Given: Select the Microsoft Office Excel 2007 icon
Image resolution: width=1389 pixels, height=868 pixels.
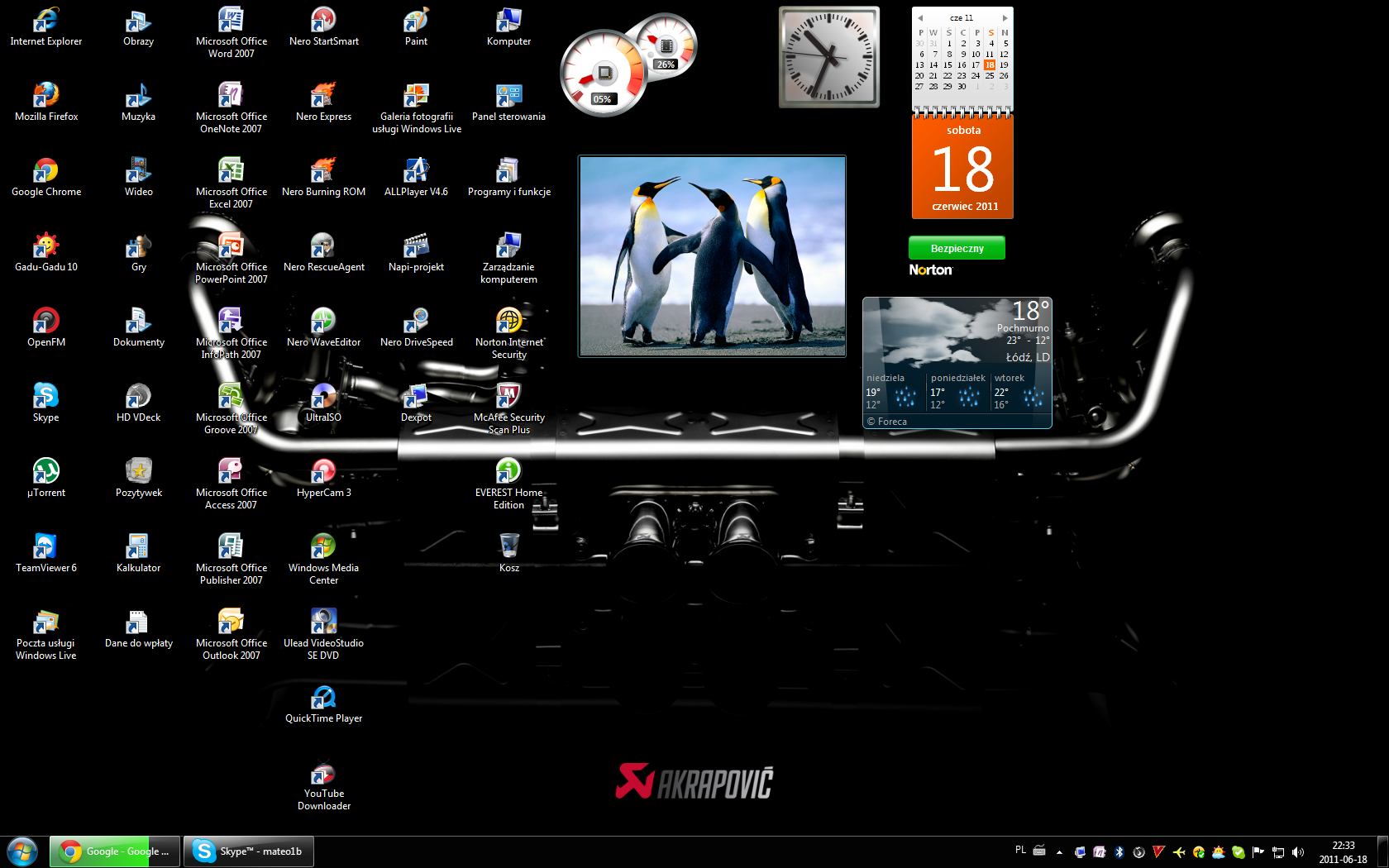Looking at the screenshot, I should [231, 184].
